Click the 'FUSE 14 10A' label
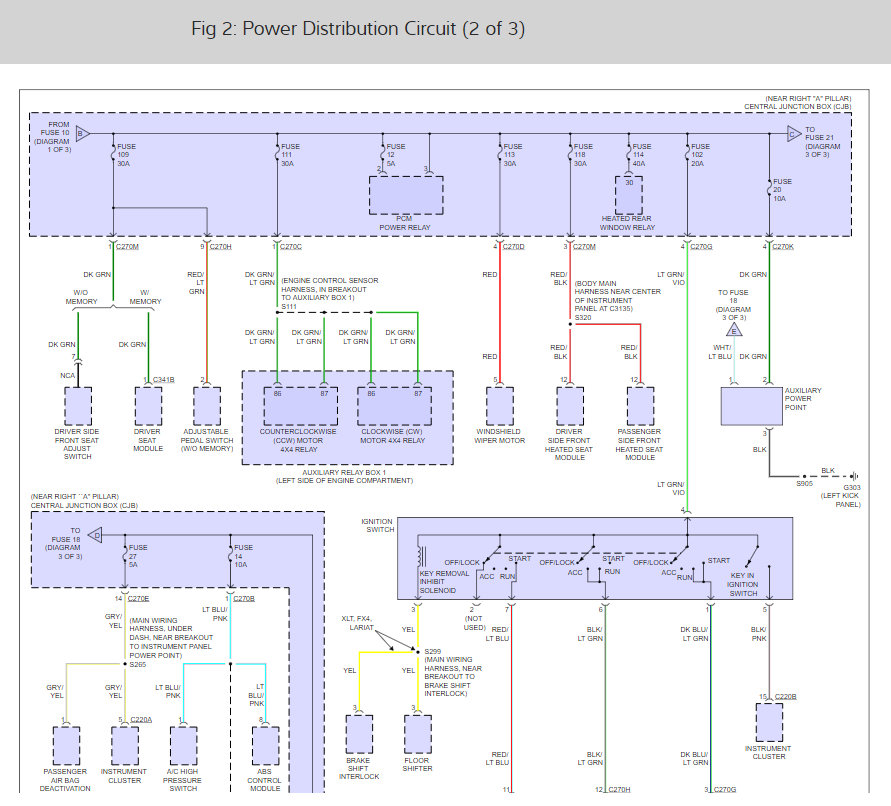 click(x=243, y=556)
